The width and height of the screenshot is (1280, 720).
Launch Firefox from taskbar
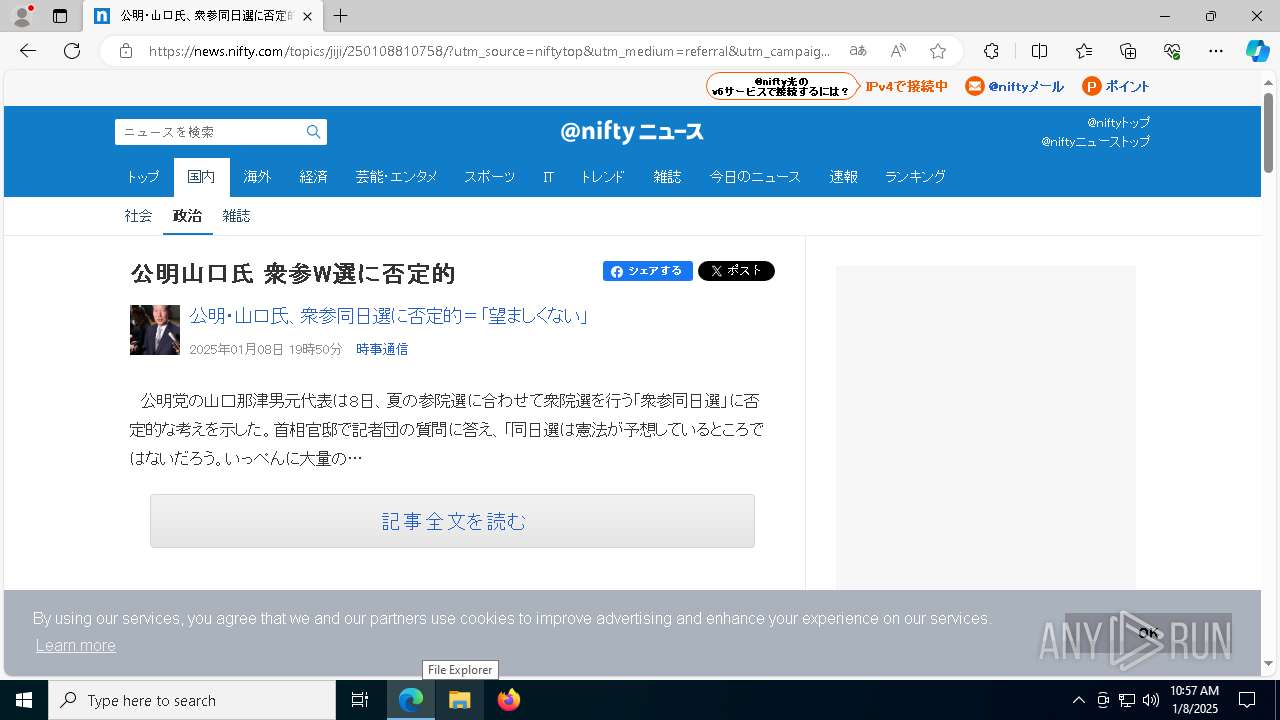(x=508, y=700)
